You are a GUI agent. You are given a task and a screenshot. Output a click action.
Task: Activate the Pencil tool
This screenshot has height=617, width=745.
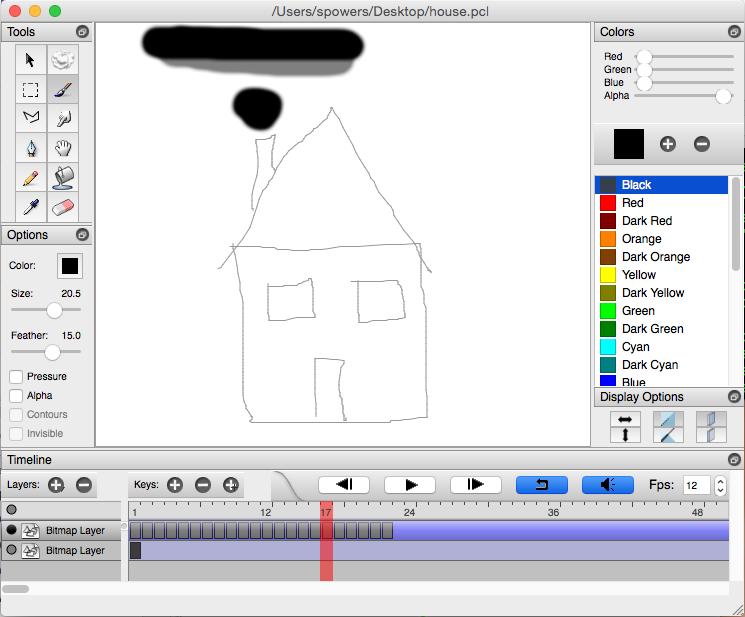tap(31, 178)
